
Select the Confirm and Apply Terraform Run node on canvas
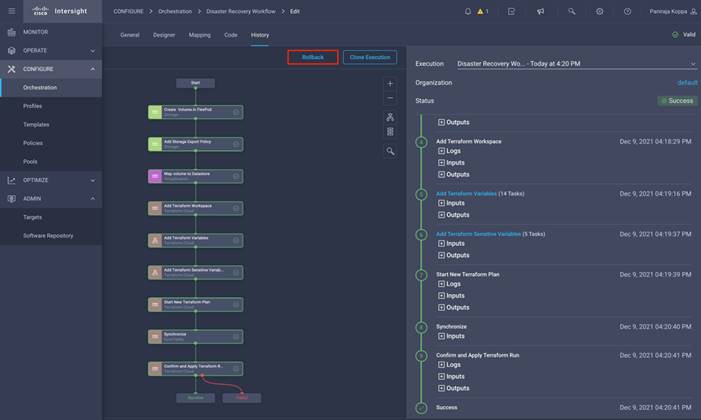[x=196, y=369]
